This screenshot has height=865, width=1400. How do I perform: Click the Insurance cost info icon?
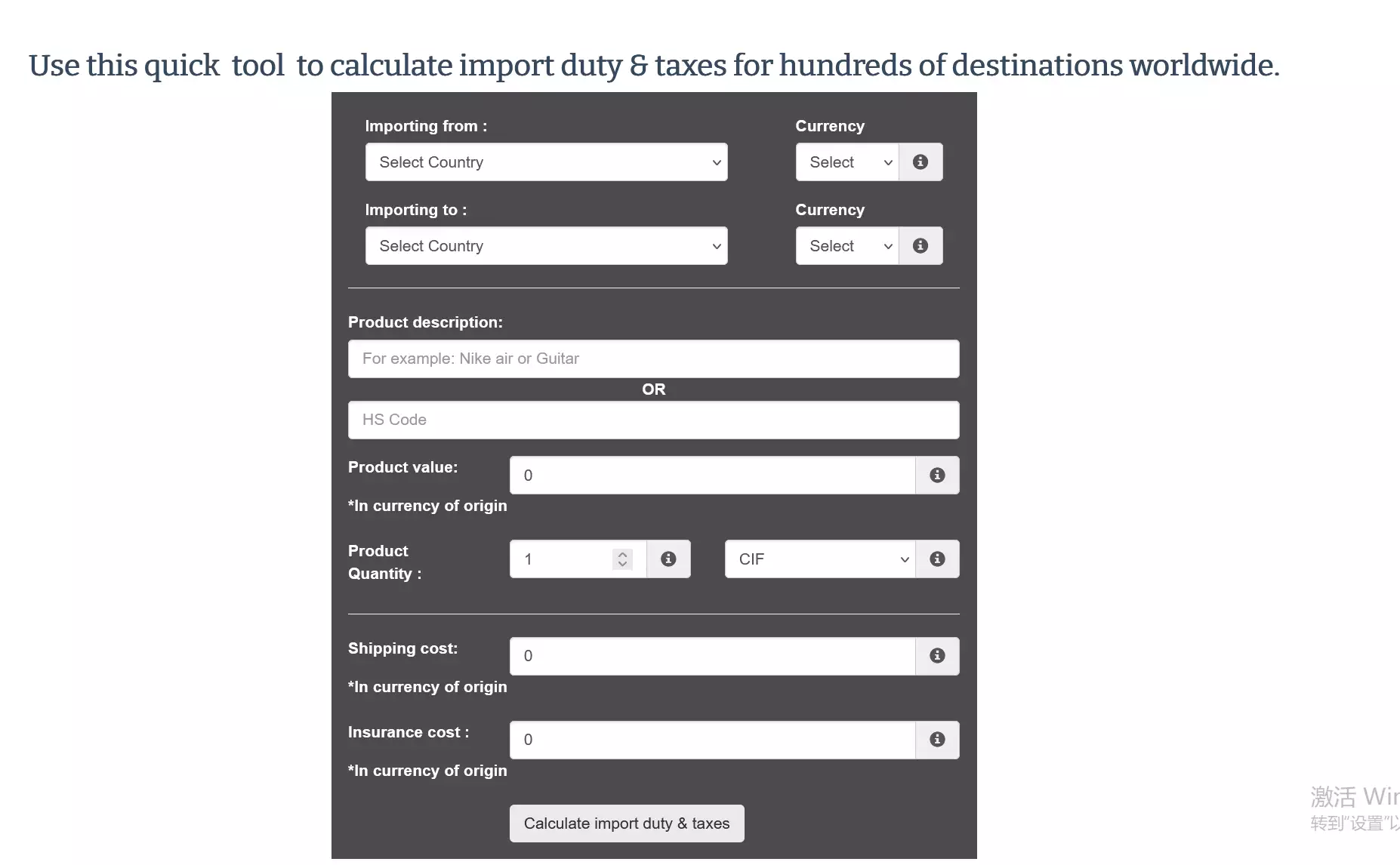point(937,740)
